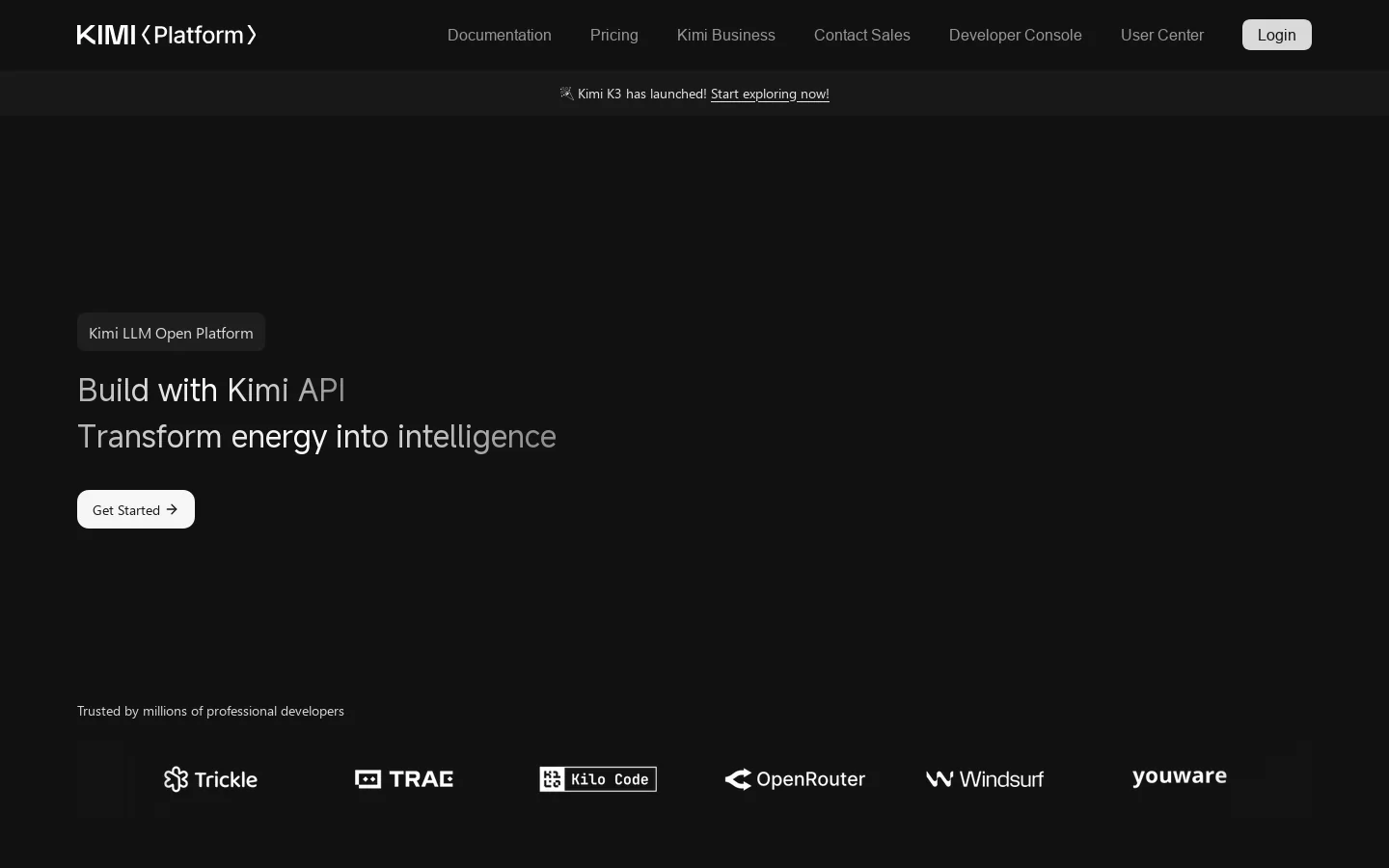1389x868 pixels.
Task: Click the youware logo
Action: [x=1180, y=777]
